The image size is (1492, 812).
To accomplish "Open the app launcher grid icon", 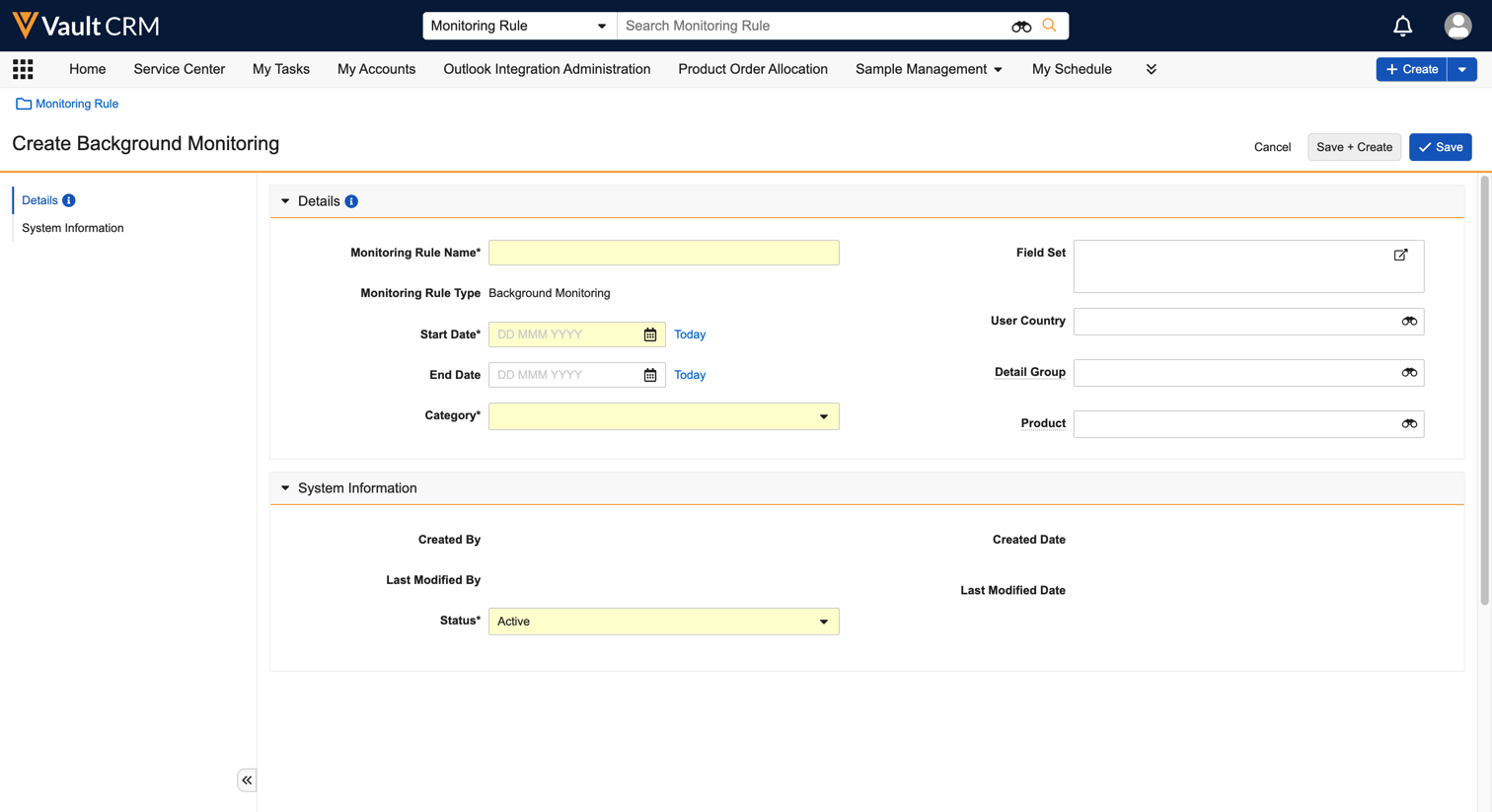I will coord(23,69).
